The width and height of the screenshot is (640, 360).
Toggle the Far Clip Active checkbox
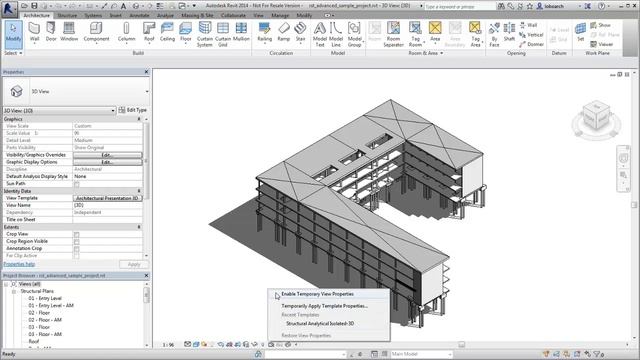tap(76, 256)
